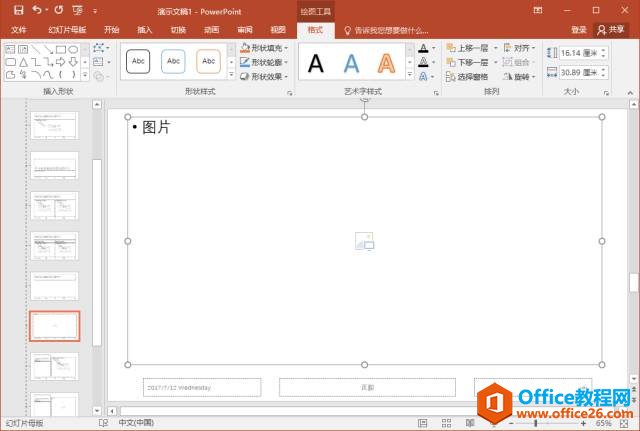Select the oval shape

pyautogui.click(x=73, y=49)
